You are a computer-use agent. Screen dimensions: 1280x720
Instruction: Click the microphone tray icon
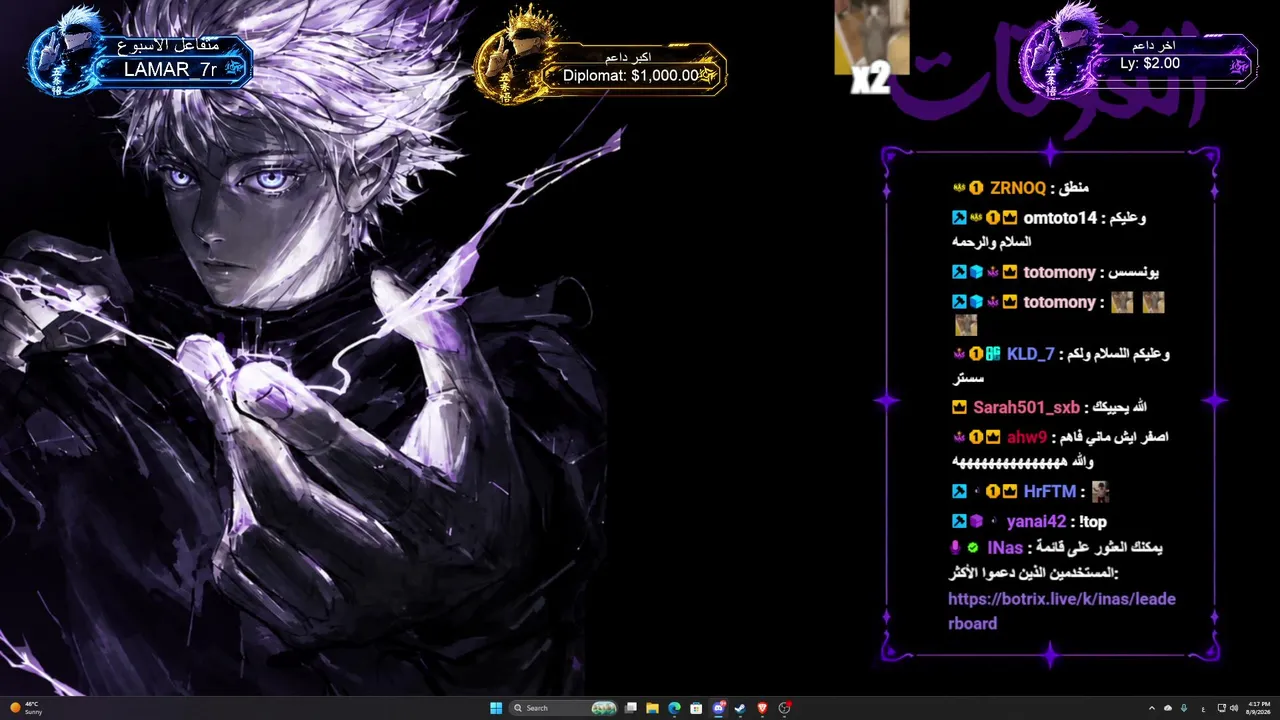[1184, 708]
